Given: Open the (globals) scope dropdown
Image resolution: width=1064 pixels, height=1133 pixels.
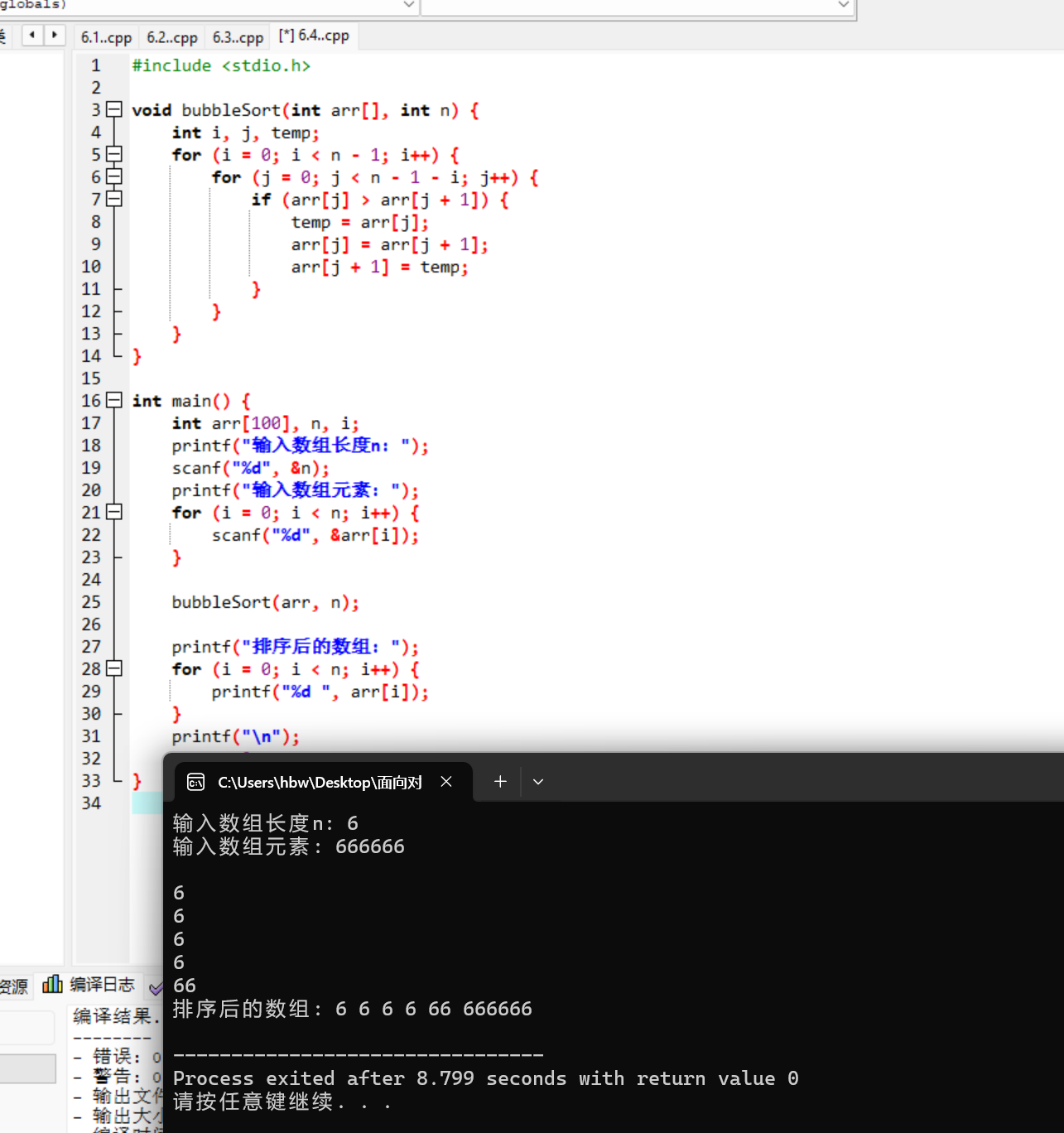Looking at the screenshot, I should point(408,5).
